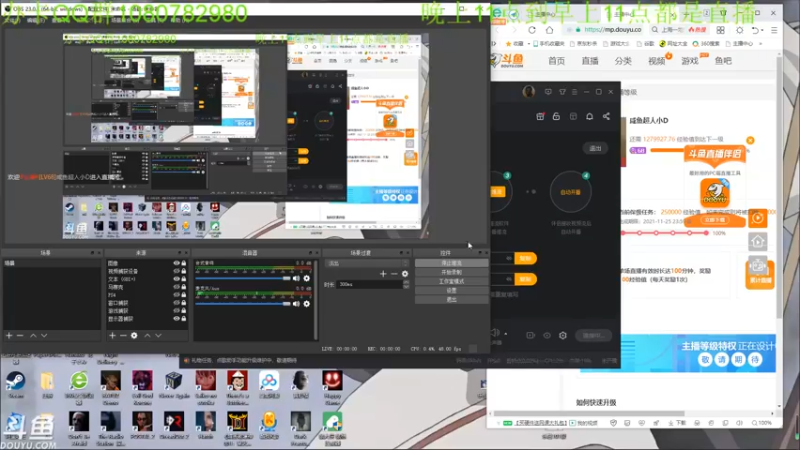Toggle visibility eye of the 显示器捕获 source
This screenshot has height=450, width=800.
pos(176,318)
